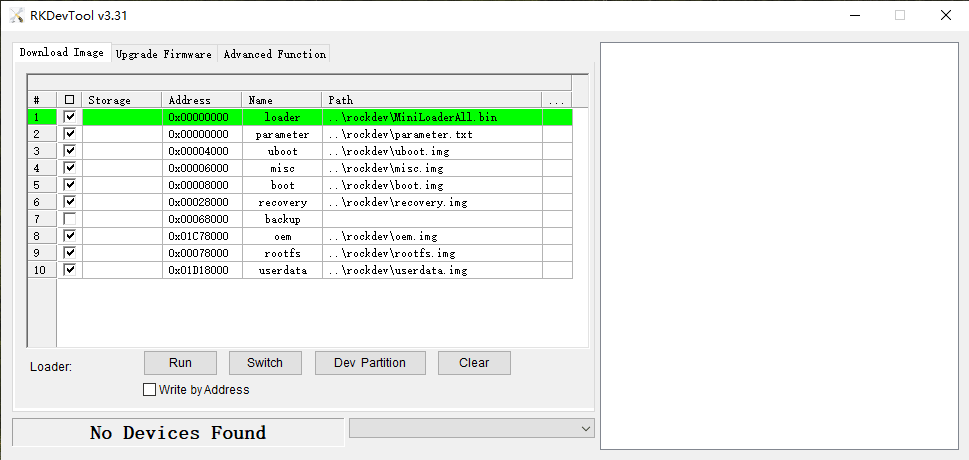Click the Switch button
The width and height of the screenshot is (969, 460).
[265, 363]
